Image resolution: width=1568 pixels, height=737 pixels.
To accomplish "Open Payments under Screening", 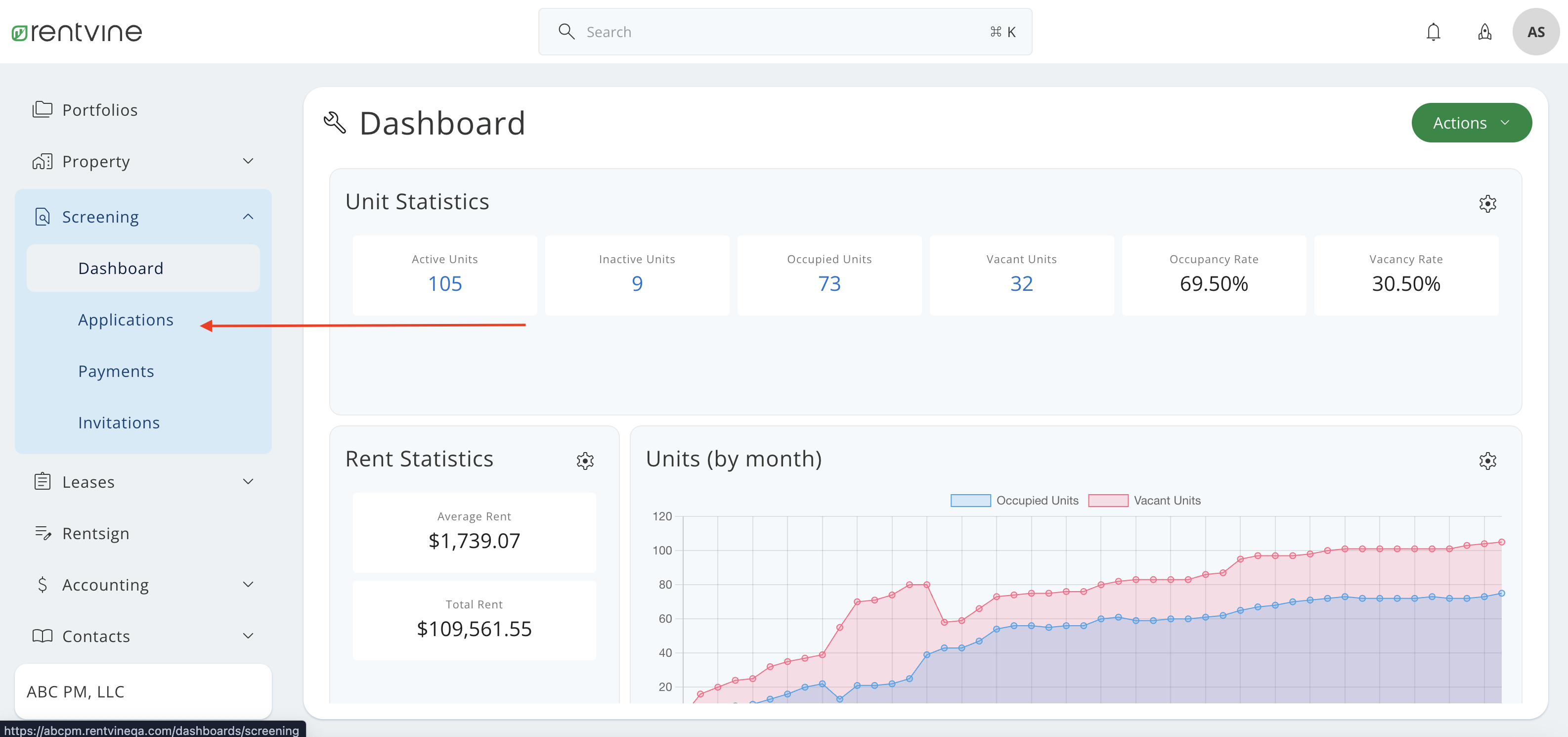I will point(116,371).
